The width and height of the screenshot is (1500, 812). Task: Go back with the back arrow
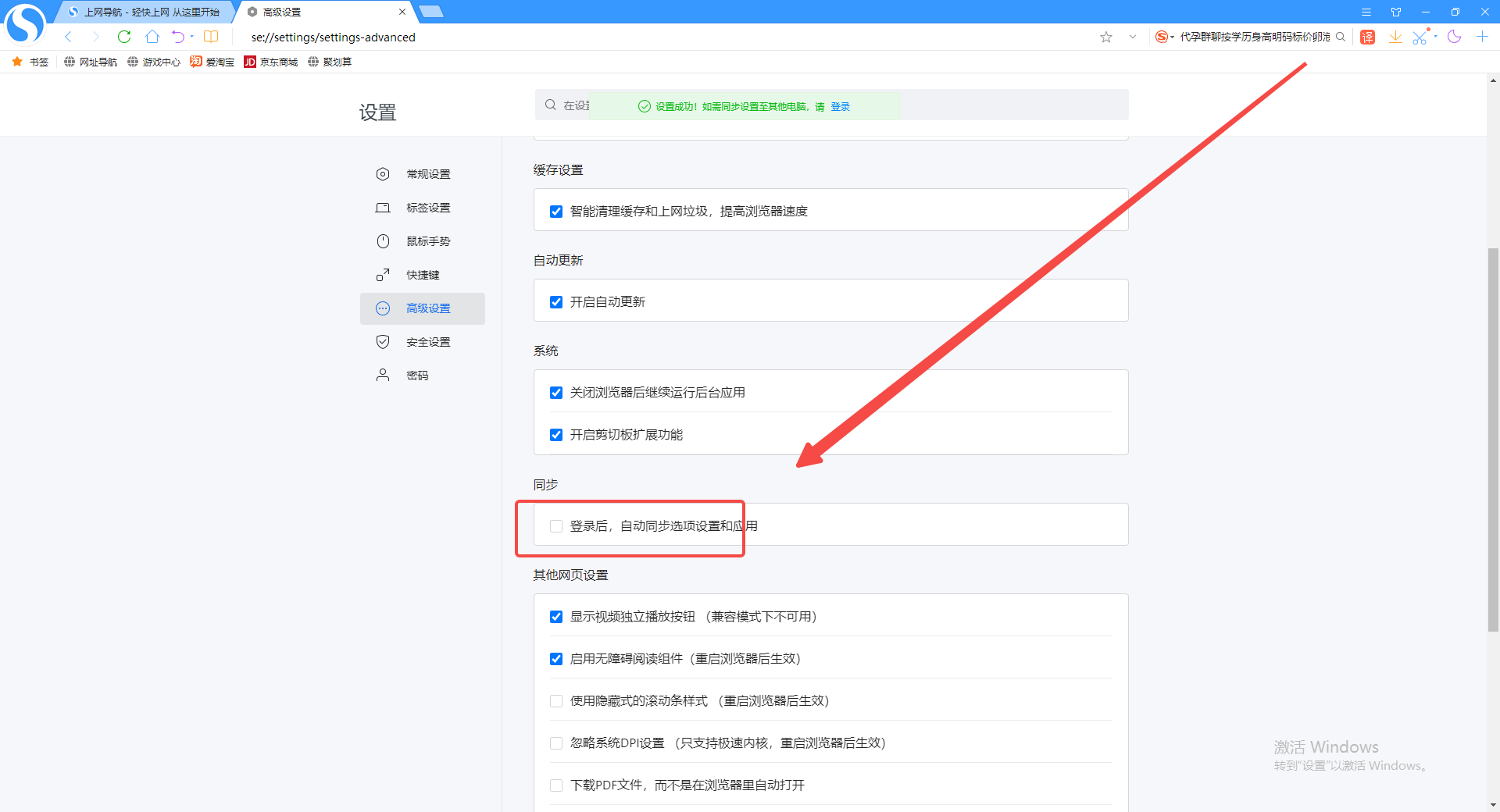click(x=69, y=37)
